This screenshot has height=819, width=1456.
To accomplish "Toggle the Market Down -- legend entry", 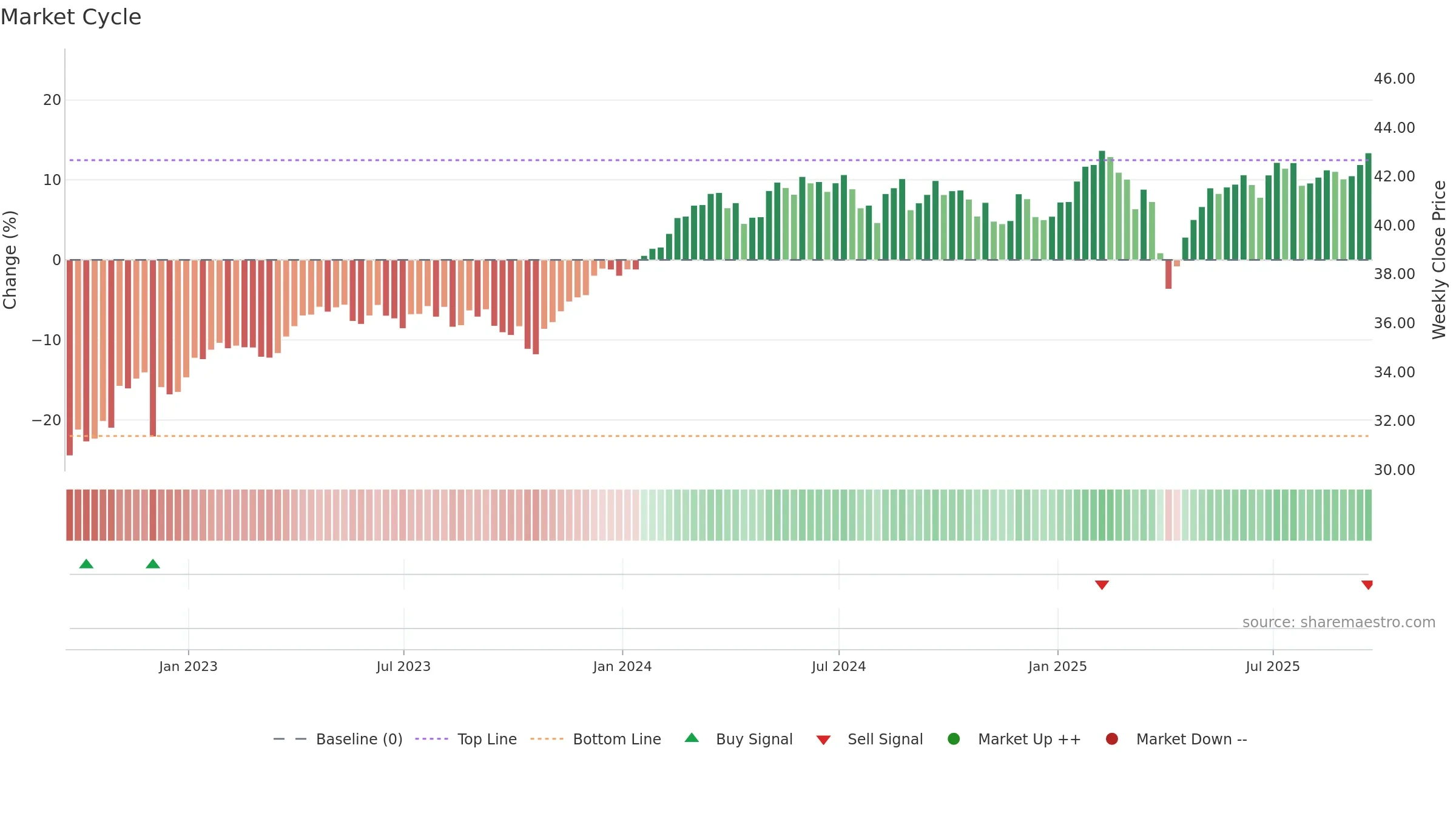I will click(1176, 739).
